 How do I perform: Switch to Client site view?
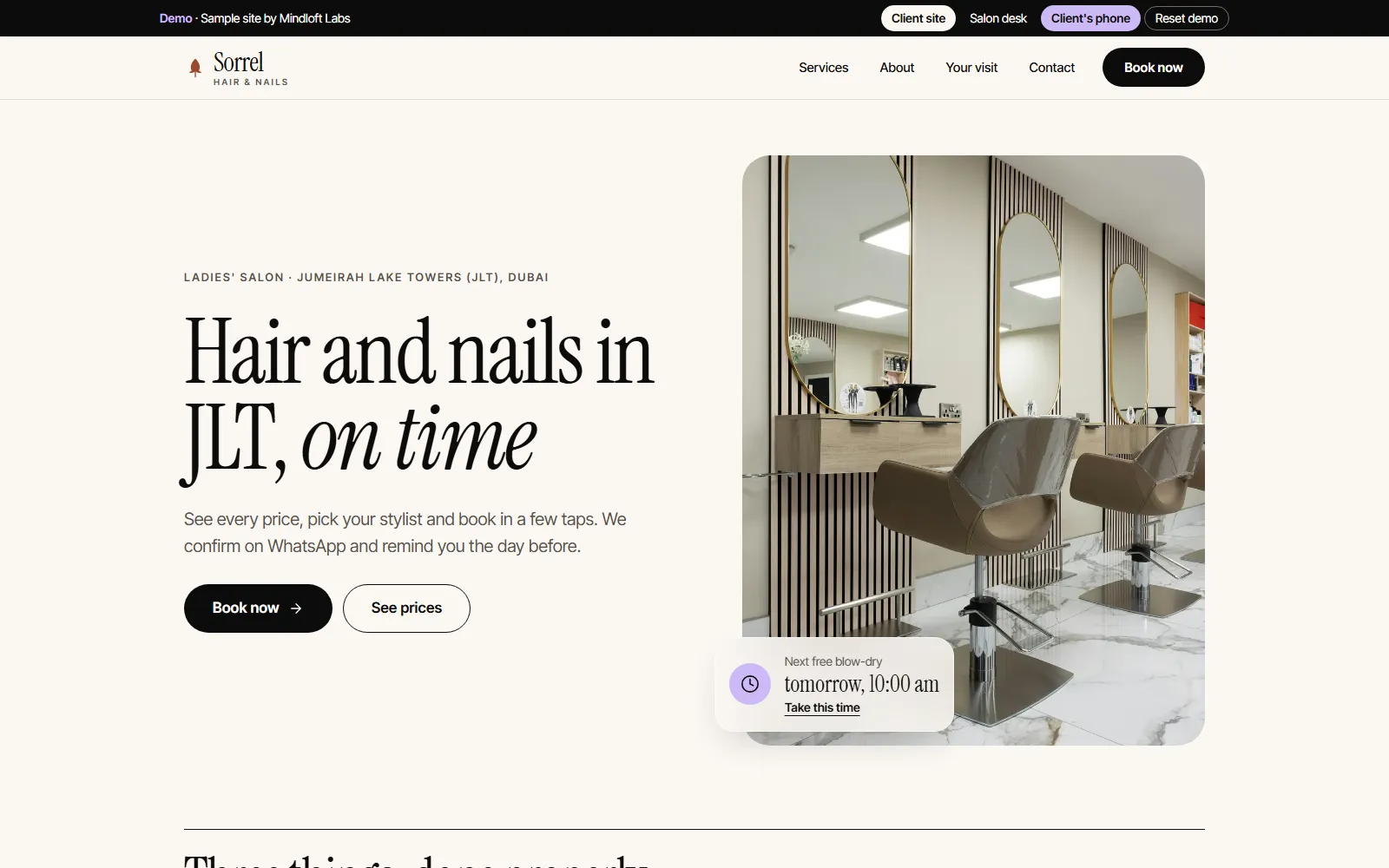coord(918,18)
